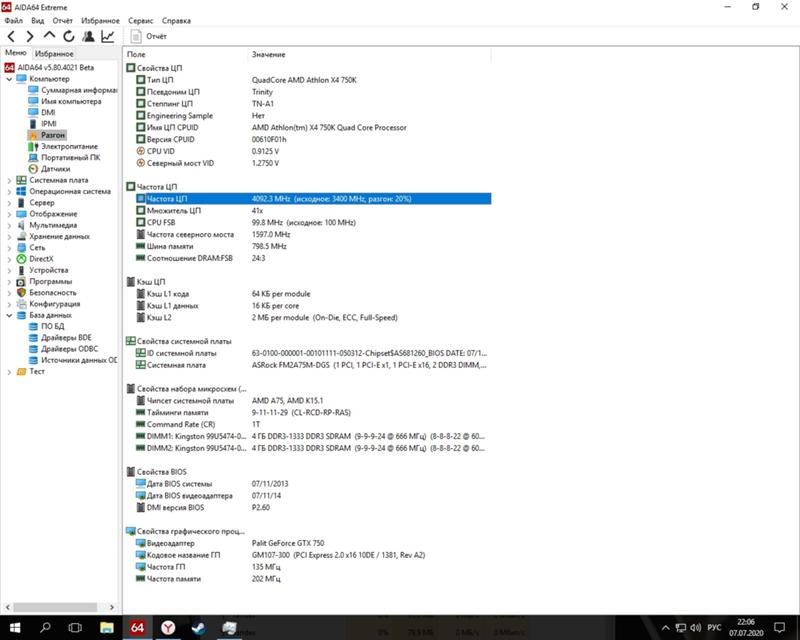Select Портативный ПК tree item
800x640 pixels.
click(64, 158)
